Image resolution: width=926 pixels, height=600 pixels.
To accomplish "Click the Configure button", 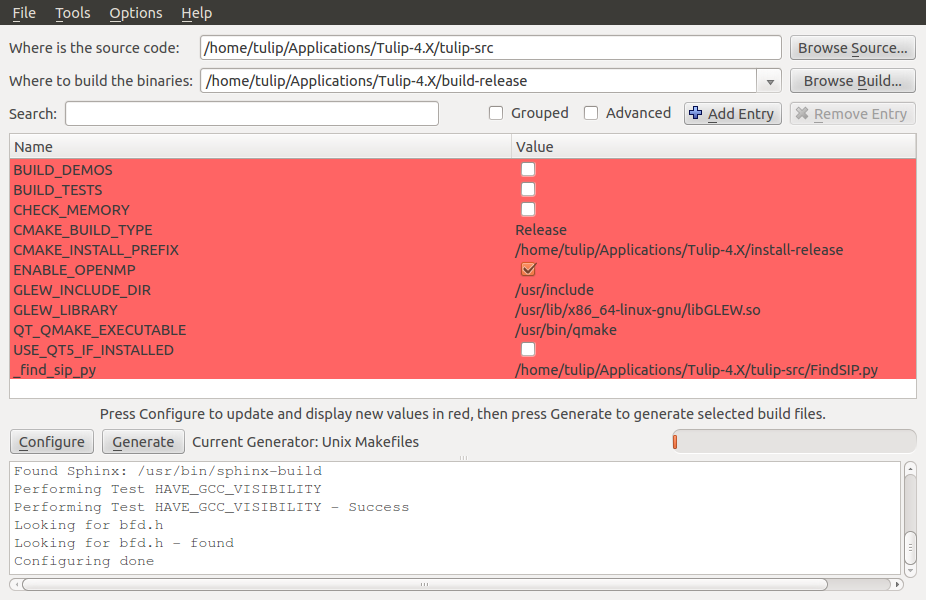I will (52, 442).
